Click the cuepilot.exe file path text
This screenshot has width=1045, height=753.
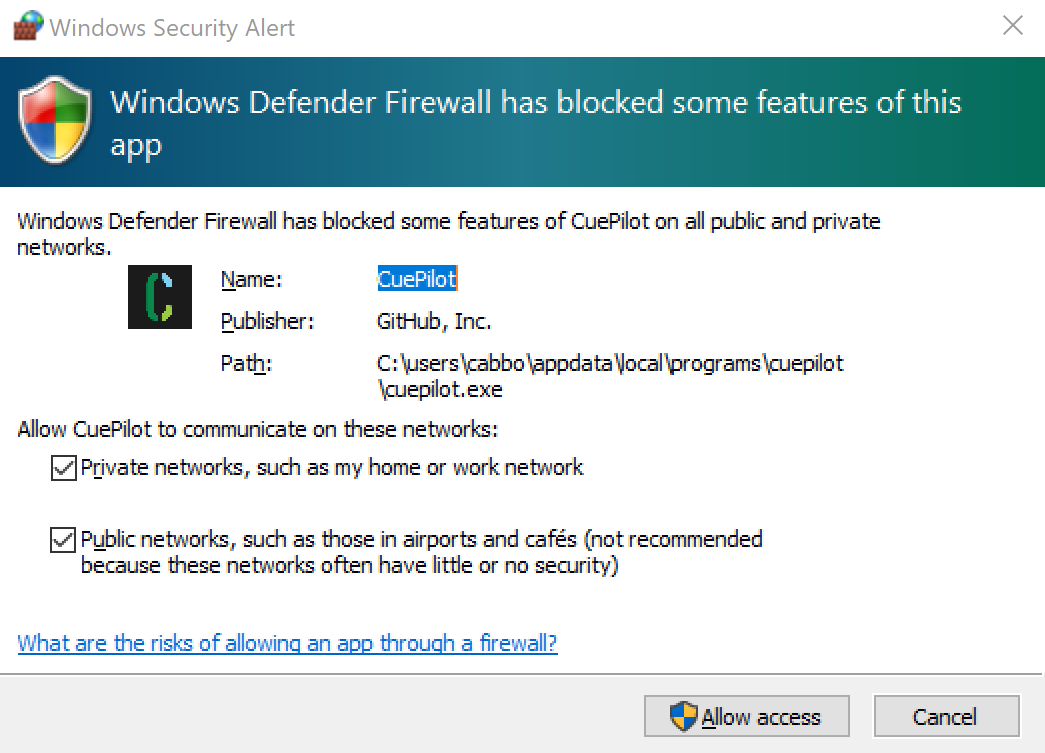tap(610, 374)
